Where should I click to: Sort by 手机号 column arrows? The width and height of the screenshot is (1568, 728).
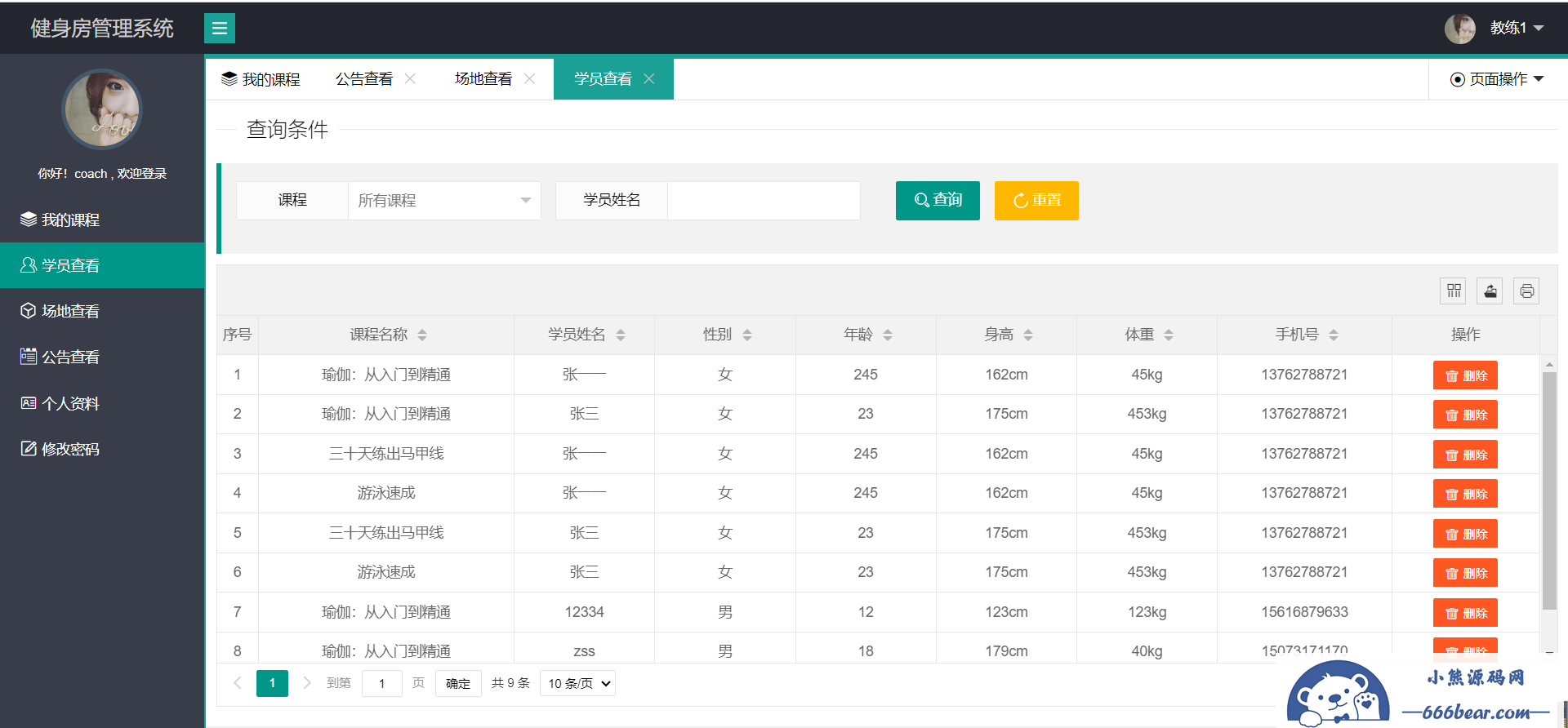pos(1334,335)
